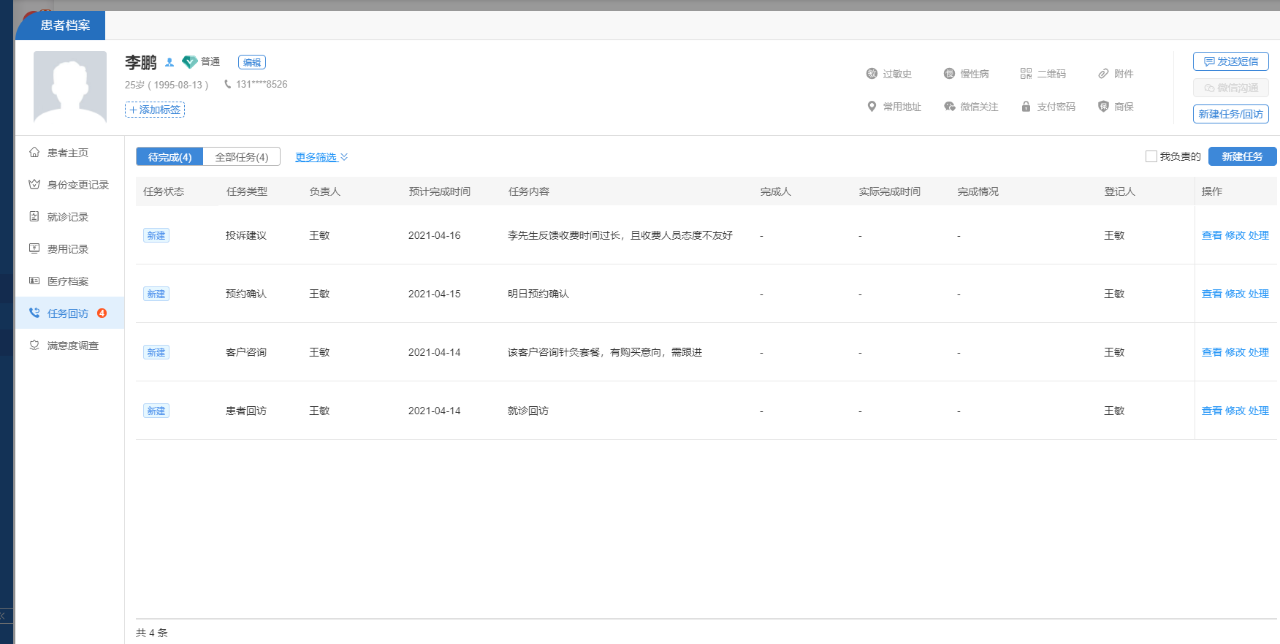Click the 添加标签 add tag button
Image resolution: width=1280 pixels, height=644 pixels.
click(x=155, y=110)
